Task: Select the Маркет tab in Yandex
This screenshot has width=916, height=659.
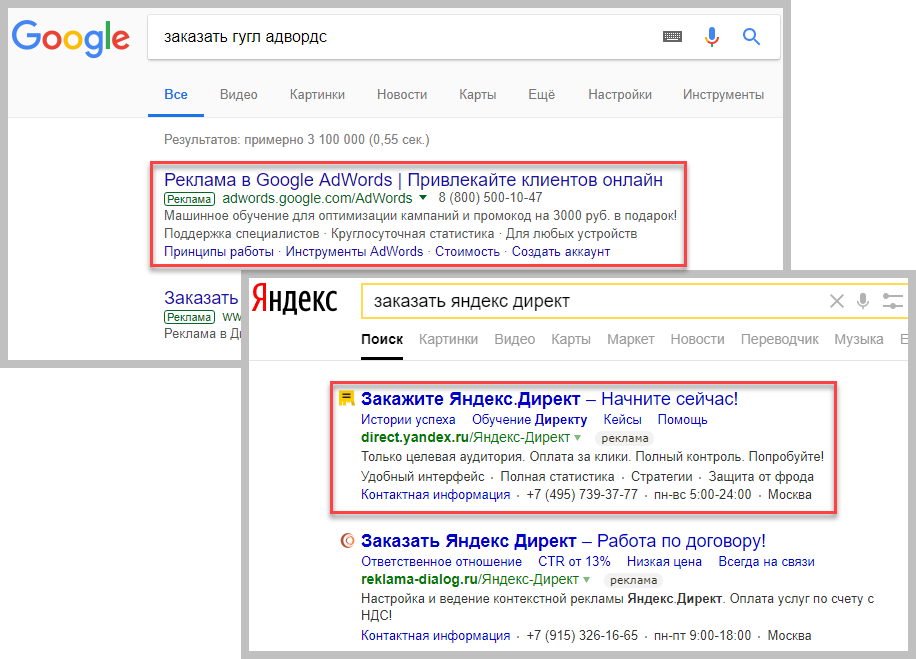Action: click(630, 339)
